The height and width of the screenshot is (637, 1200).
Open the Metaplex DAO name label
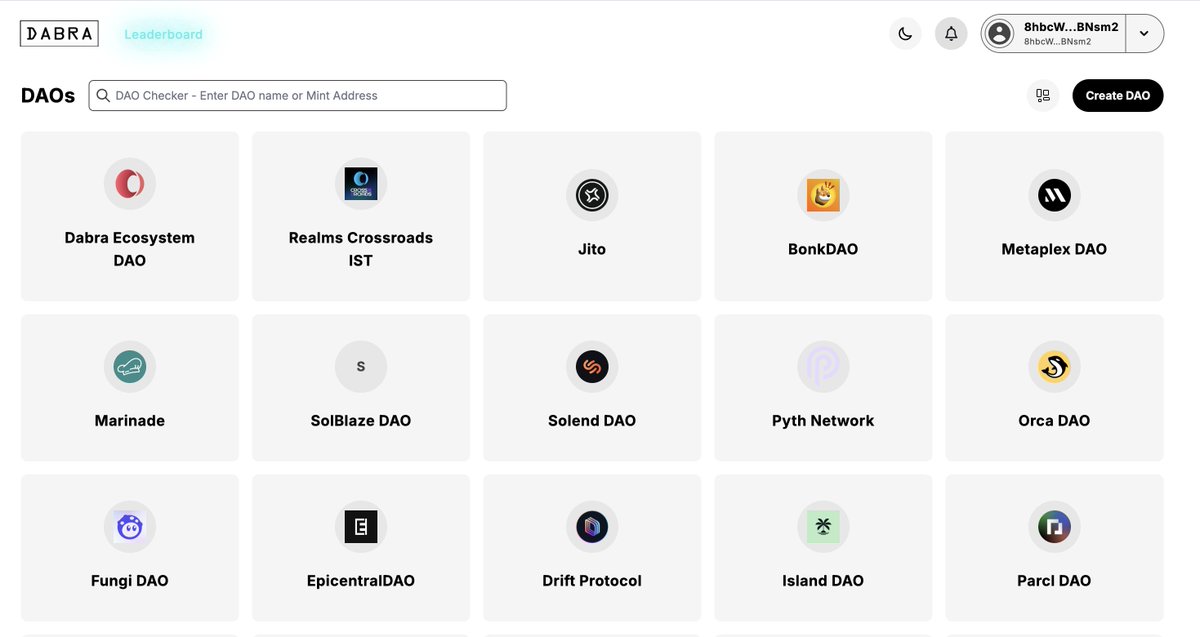[x=1054, y=249]
